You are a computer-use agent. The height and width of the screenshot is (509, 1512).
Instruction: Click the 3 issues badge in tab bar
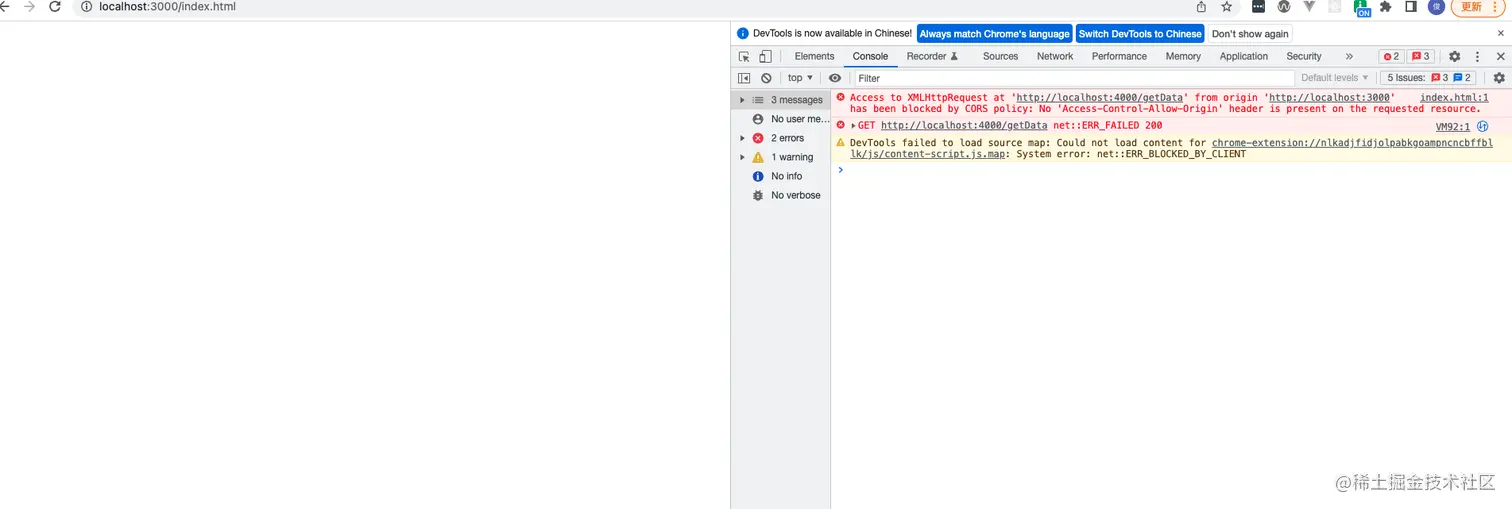click(1420, 57)
